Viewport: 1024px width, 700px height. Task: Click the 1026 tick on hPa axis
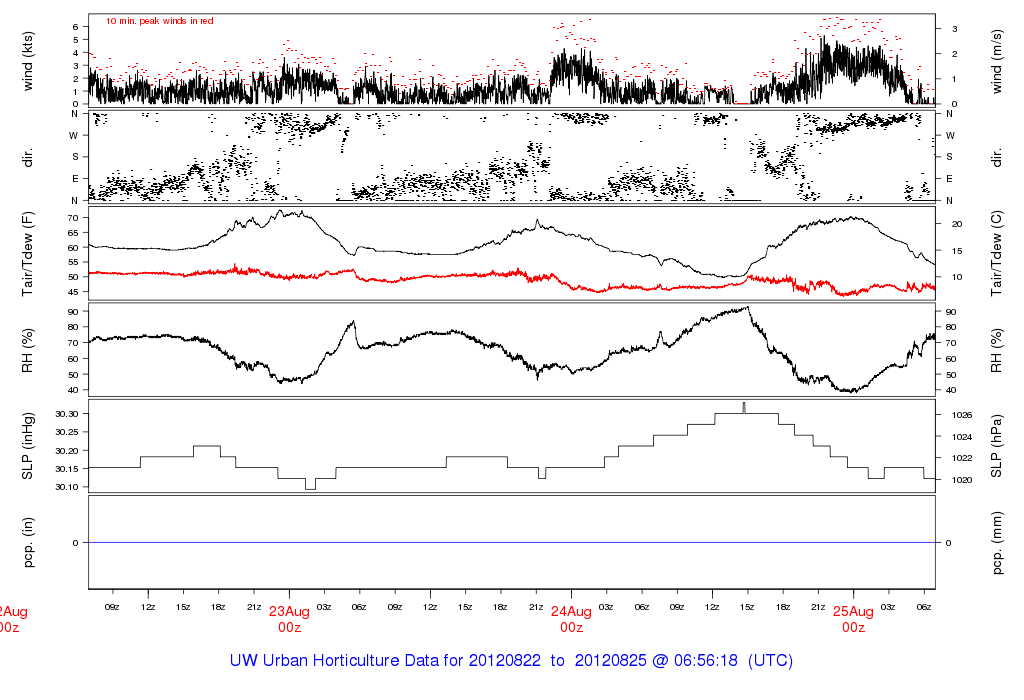coord(962,415)
